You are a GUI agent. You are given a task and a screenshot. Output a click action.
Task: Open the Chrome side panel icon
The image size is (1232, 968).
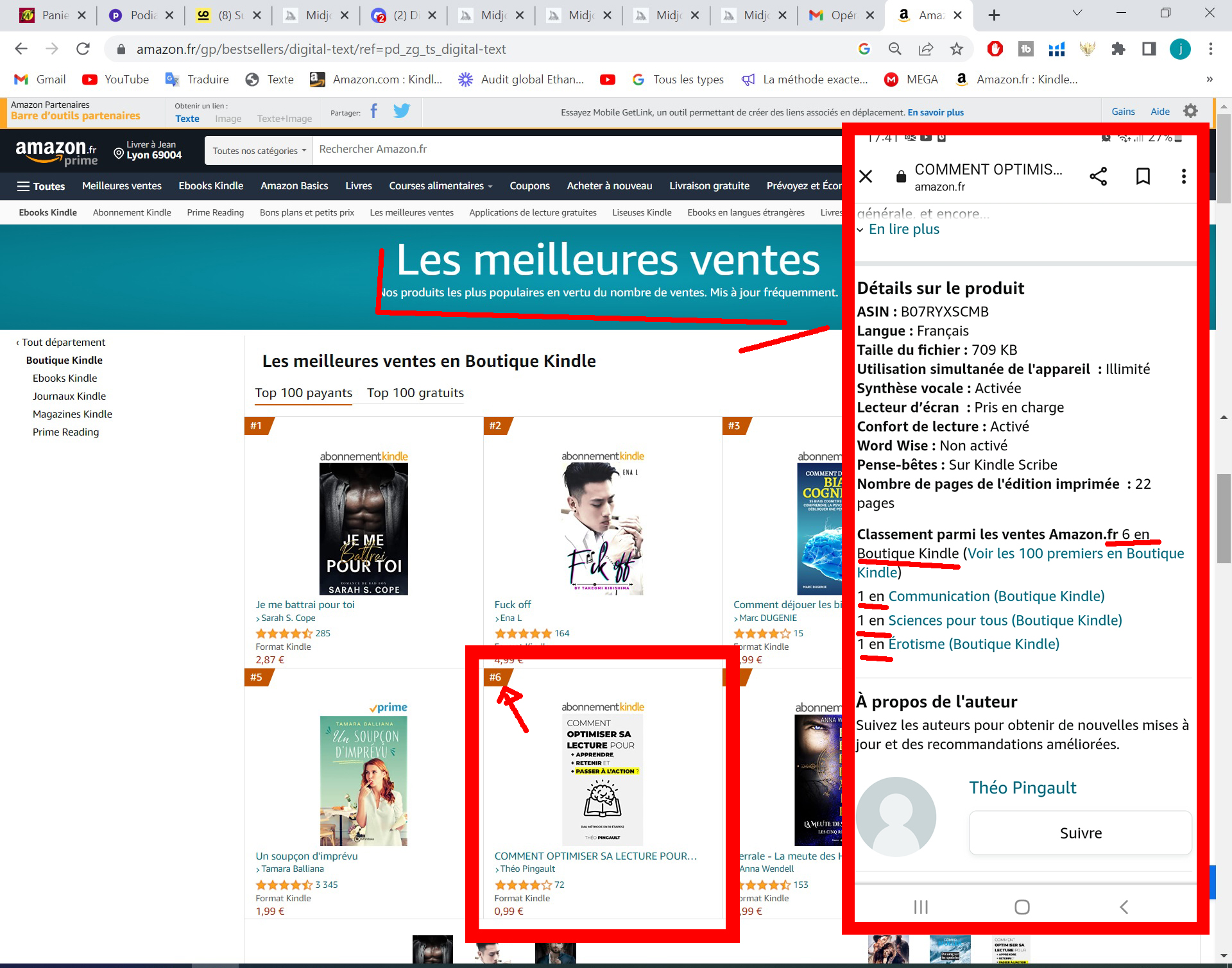click(1149, 49)
